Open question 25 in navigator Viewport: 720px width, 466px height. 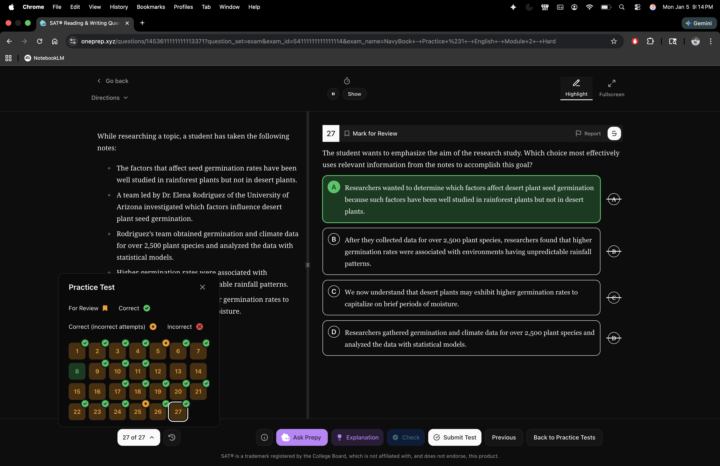pyautogui.click(x=138, y=412)
